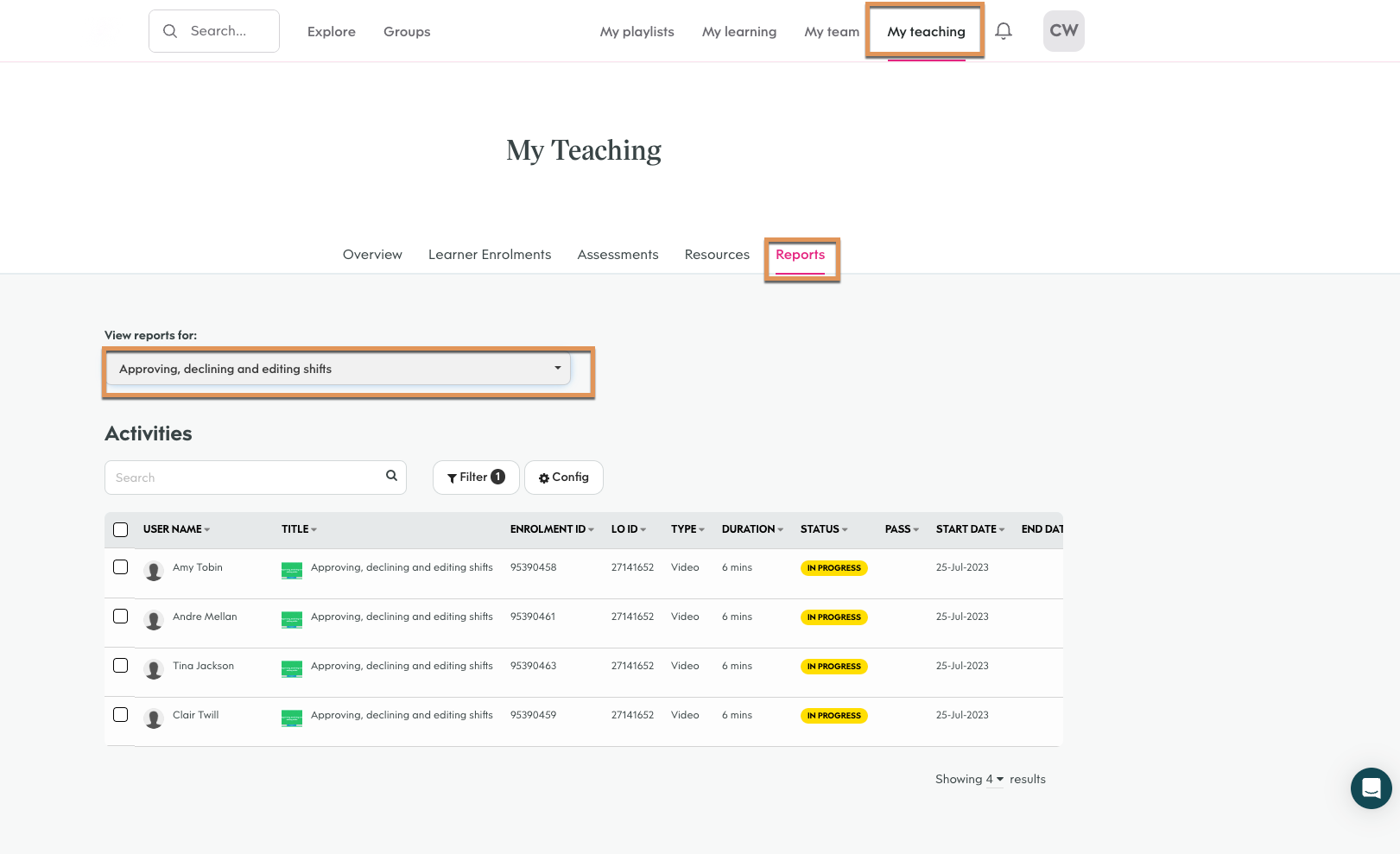Screen dimensions: 1400x854
Task: Open the Showing 4 results dropdown
Action: (994, 780)
